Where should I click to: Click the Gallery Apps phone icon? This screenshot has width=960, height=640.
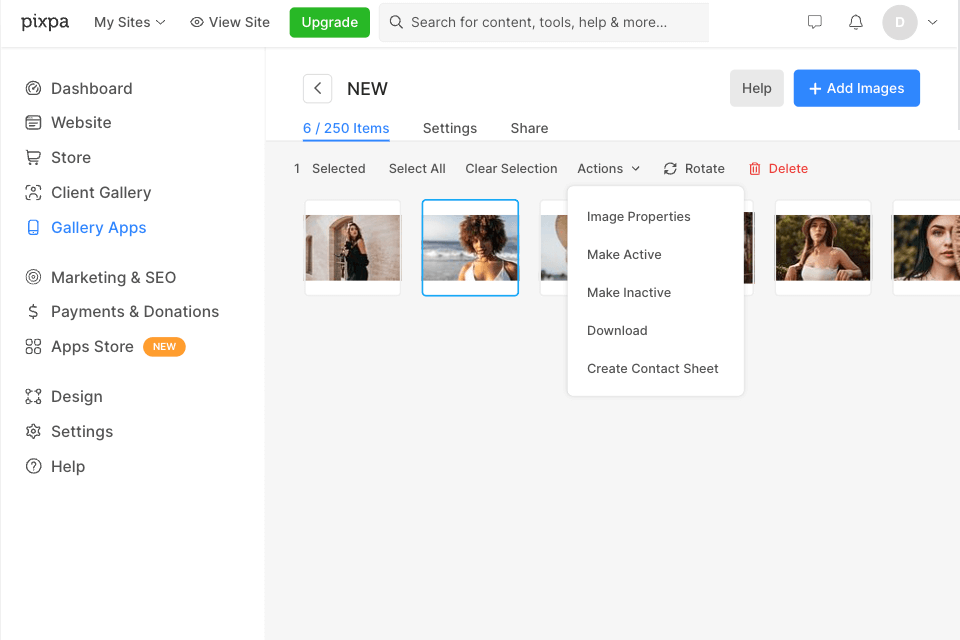(33, 227)
